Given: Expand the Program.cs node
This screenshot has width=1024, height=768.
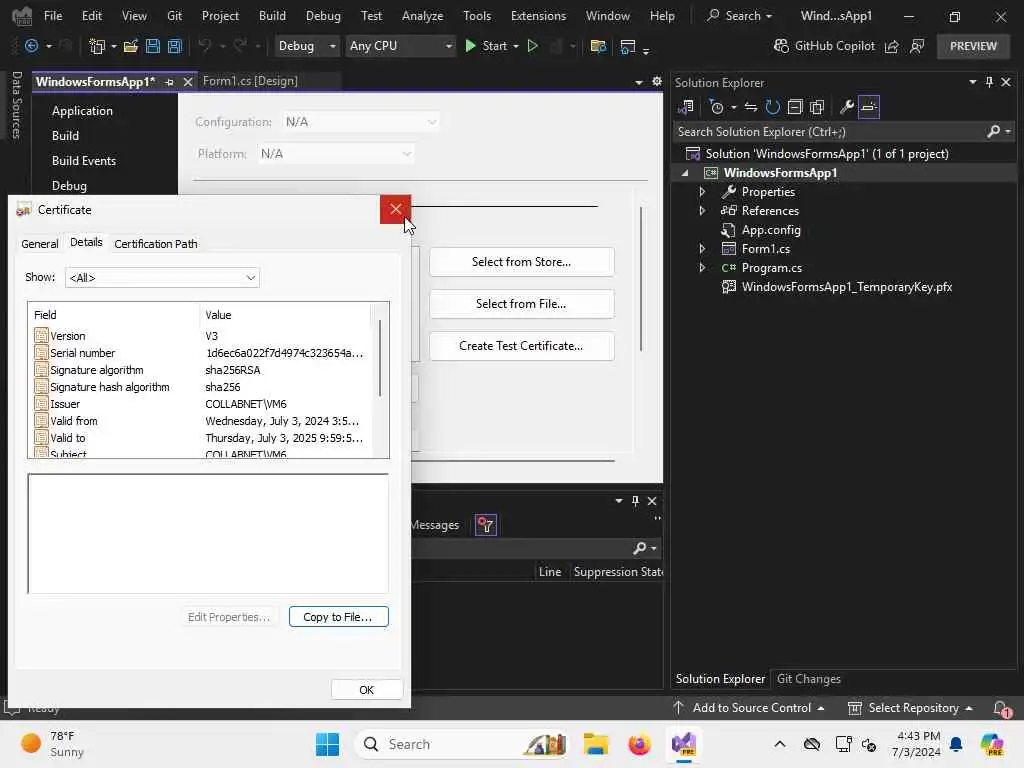Looking at the screenshot, I should (x=702, y=268).
